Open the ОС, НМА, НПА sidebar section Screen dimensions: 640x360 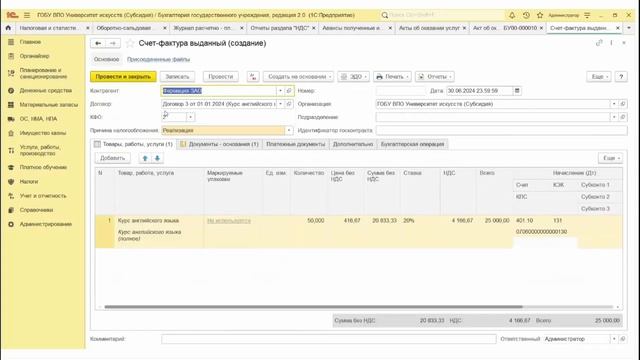click(32, 119)
